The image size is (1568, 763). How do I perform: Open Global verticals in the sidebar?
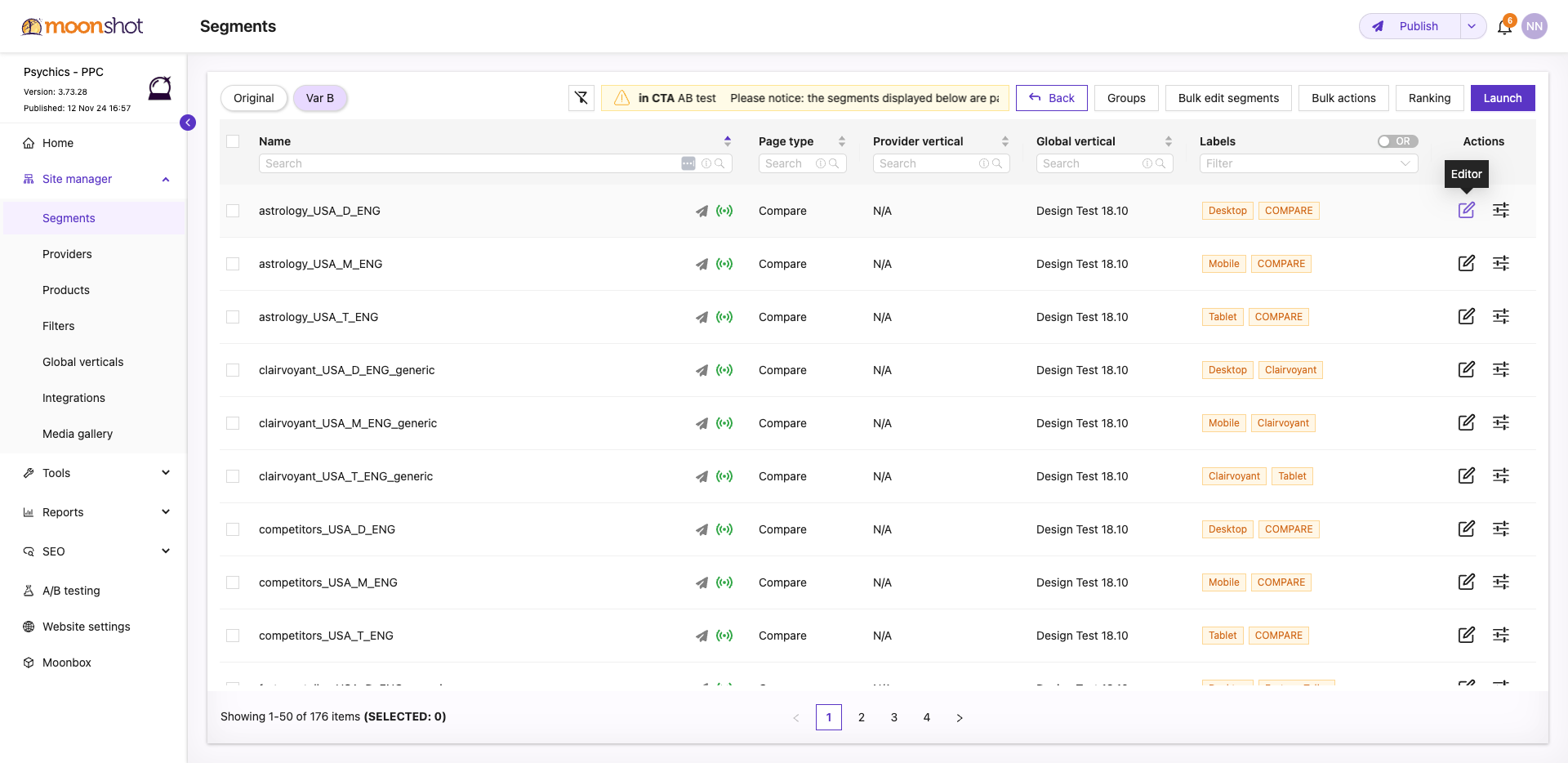click(x=83, y=362)
